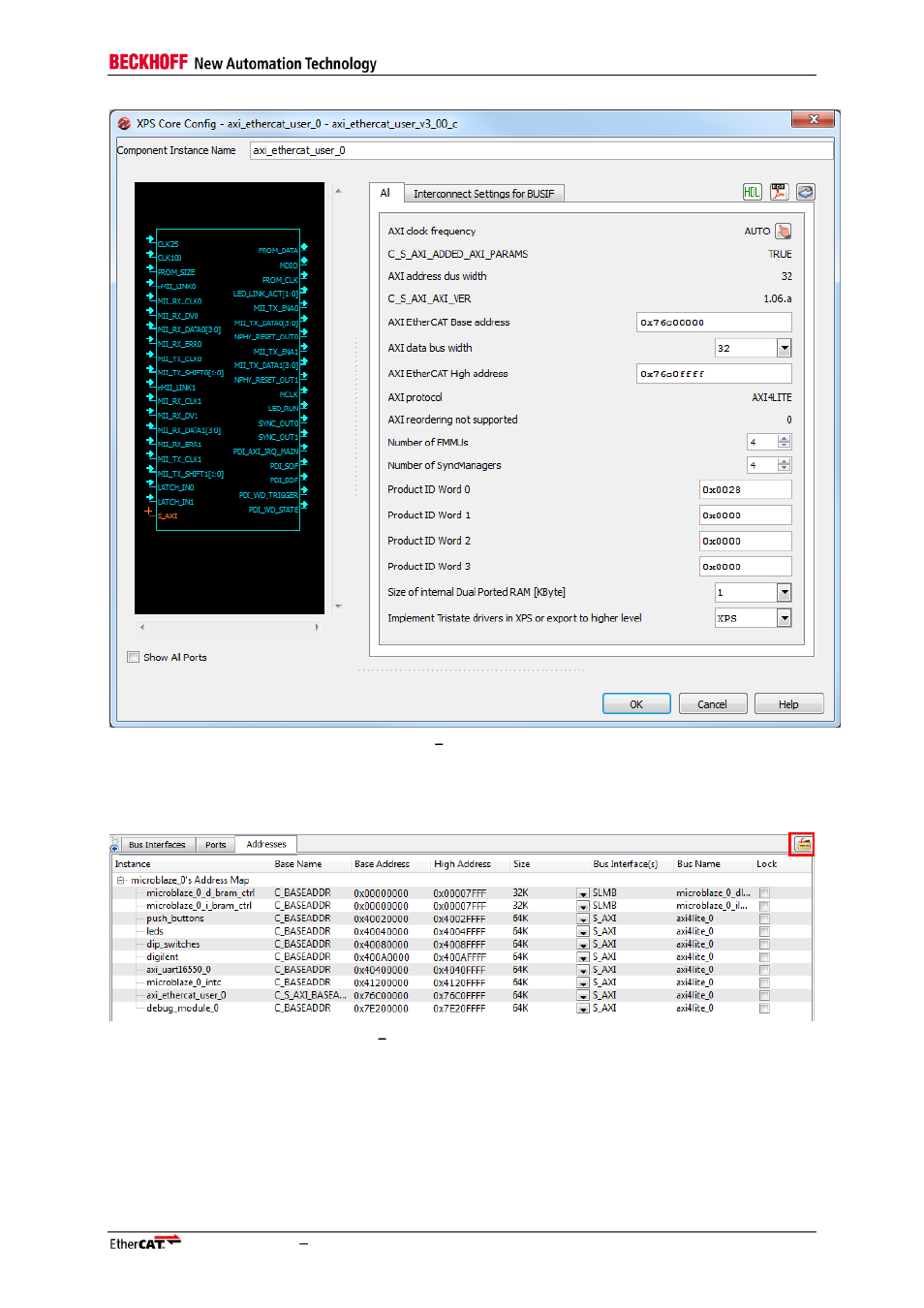Image resolution: width=924 pixels, height=1308 pixels.
Task: Close the XPS Core Config dialog
Action: click(814, 119)
